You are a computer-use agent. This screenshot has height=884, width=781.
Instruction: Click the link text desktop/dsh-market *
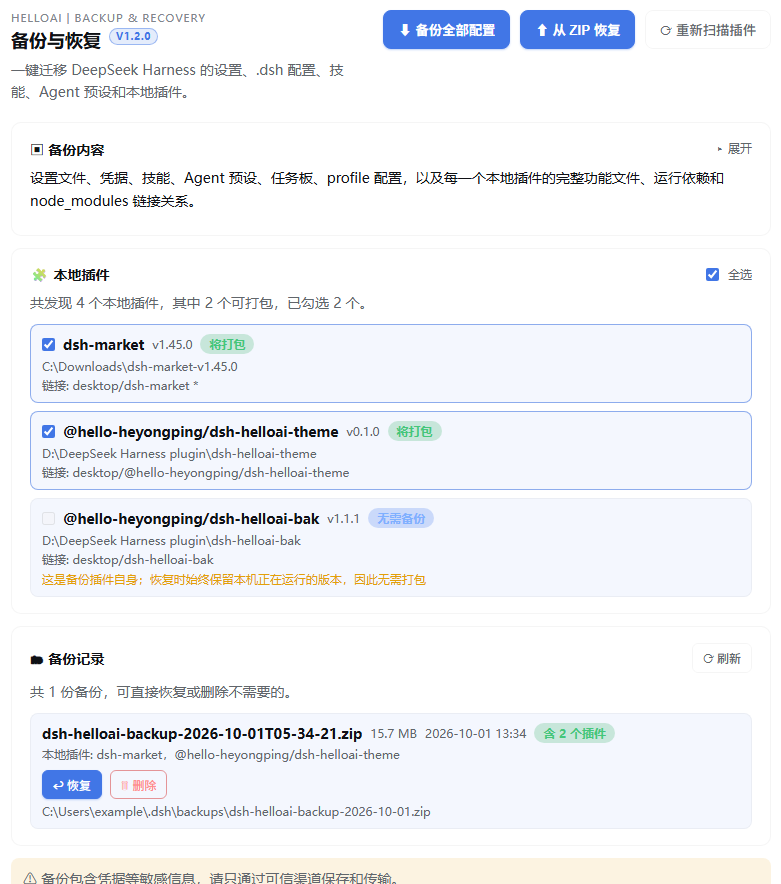click(x=135, y=386)
